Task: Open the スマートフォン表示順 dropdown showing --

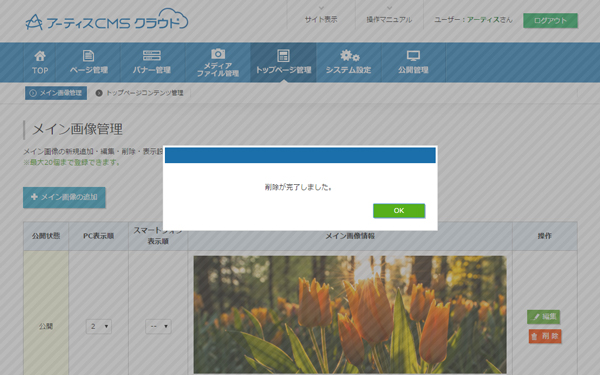Action: (x=158, y=326)
